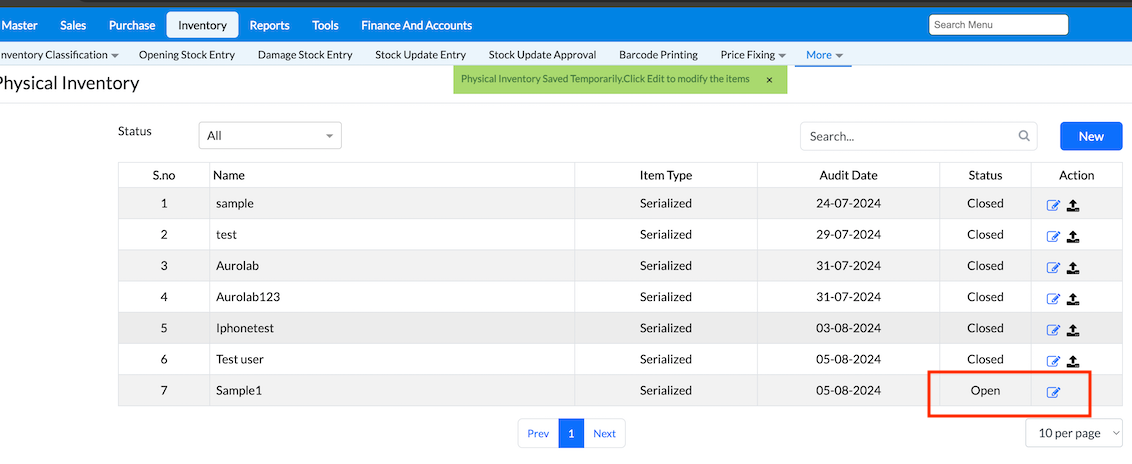Click upload icon for Test user row
The image size is (1132, 464).
click(1073, 361)
